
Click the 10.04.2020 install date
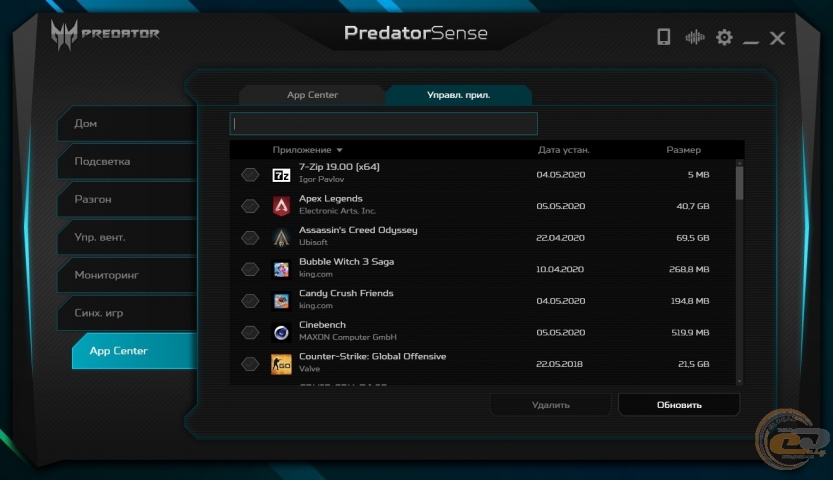(560, 269)
